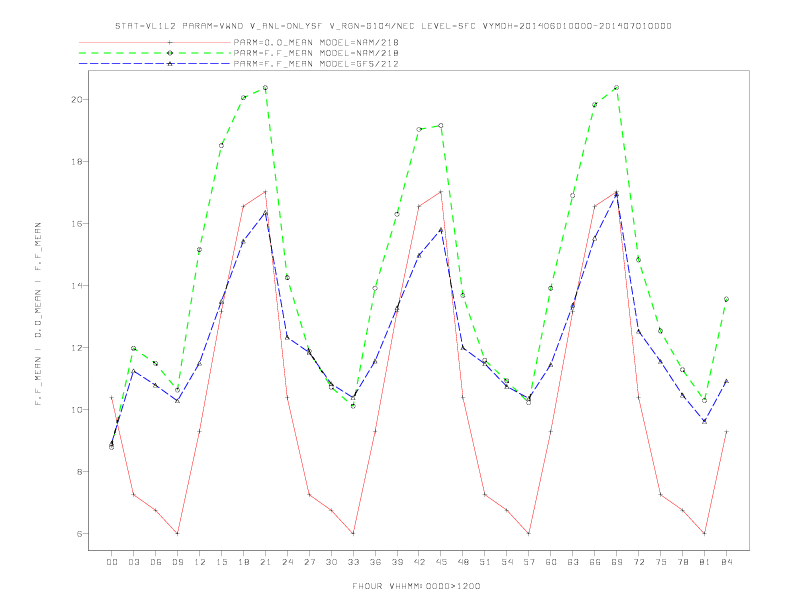Click the blue triangle data point at hour 48
This screenshot has height=612, width=792.
pyautogui.click(x=463, y=347)
